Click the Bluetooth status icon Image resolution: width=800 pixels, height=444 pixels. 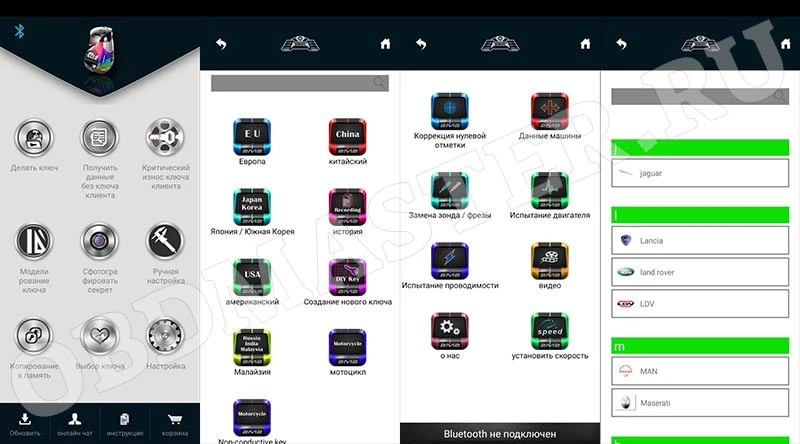click(19, 31)
